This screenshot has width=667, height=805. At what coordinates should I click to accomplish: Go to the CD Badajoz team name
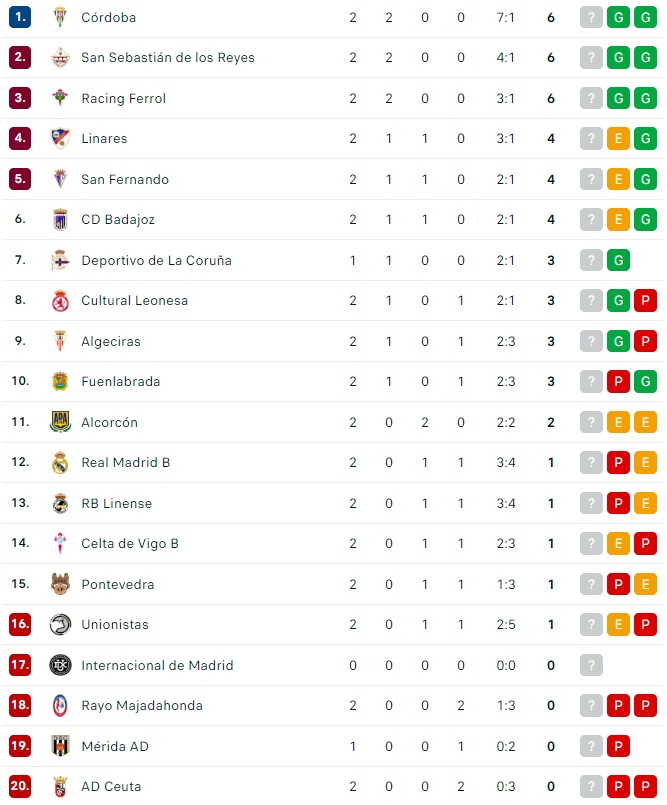coord(118,219)
